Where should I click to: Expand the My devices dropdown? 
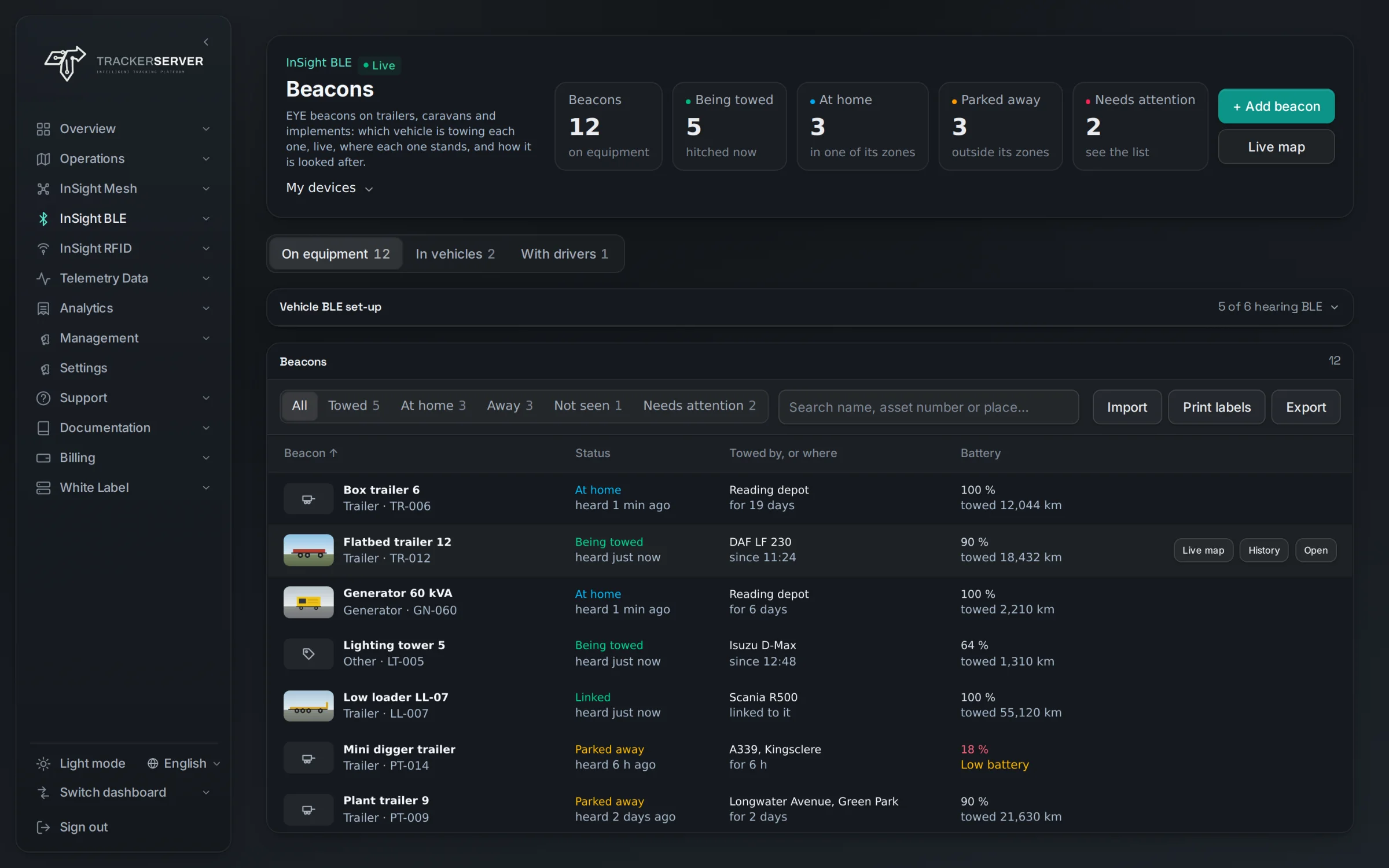click(x=329, y=187)
